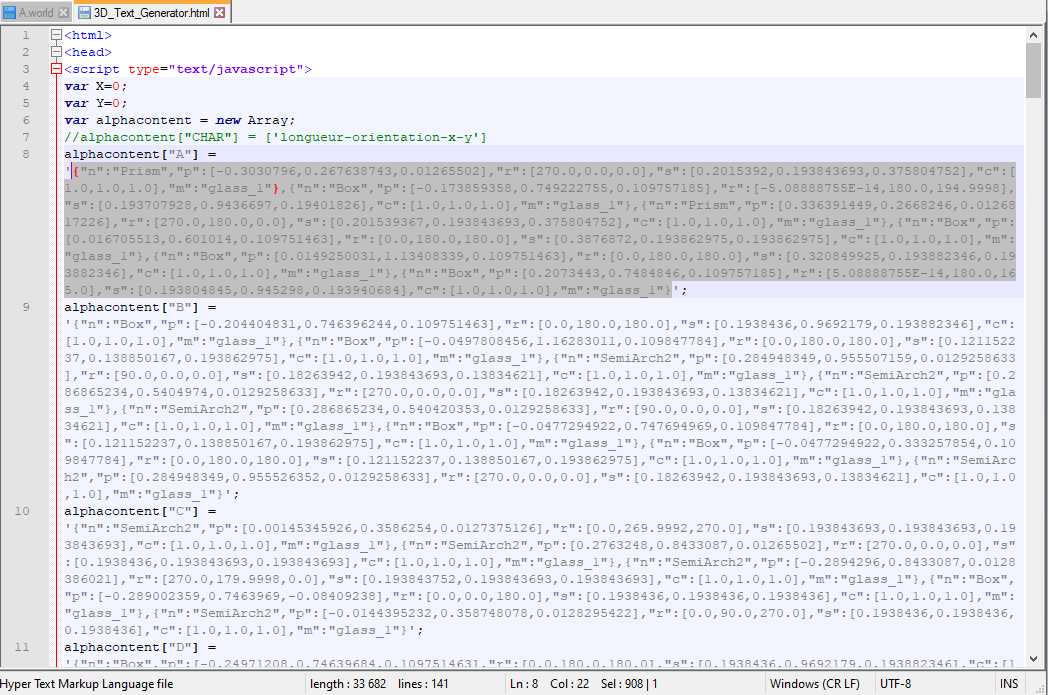Collapse the script block fold marker on line 3

55,68
